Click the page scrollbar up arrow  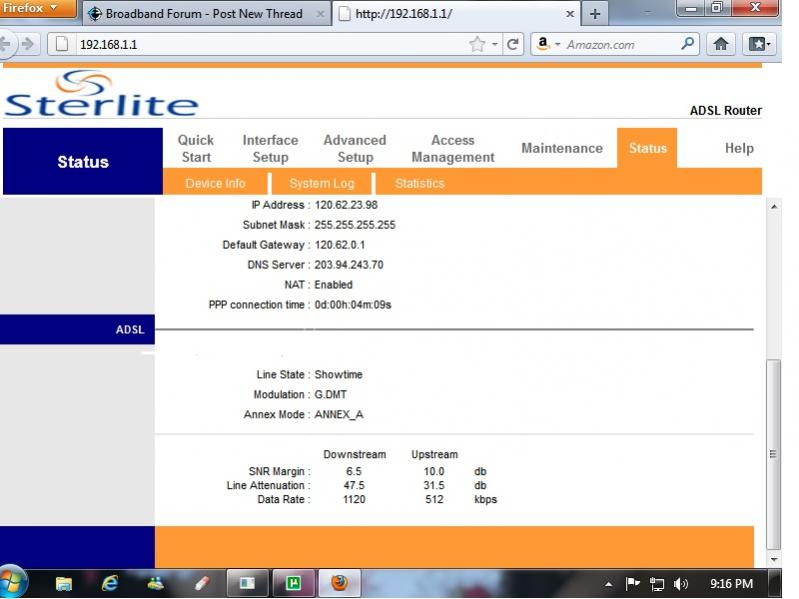coord(774,207)
